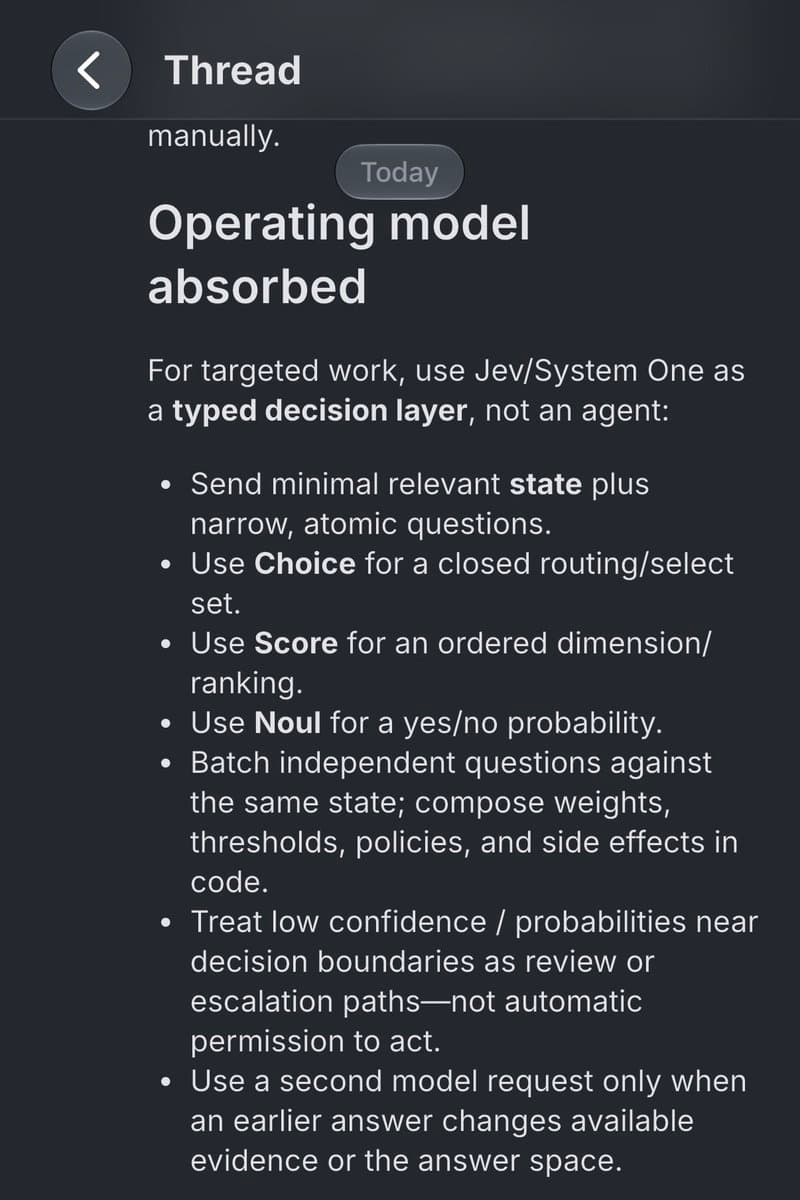Tap 'closed routing/select set' bullet text
Screen dimensions: 800x1200
[x=462, y=583]
